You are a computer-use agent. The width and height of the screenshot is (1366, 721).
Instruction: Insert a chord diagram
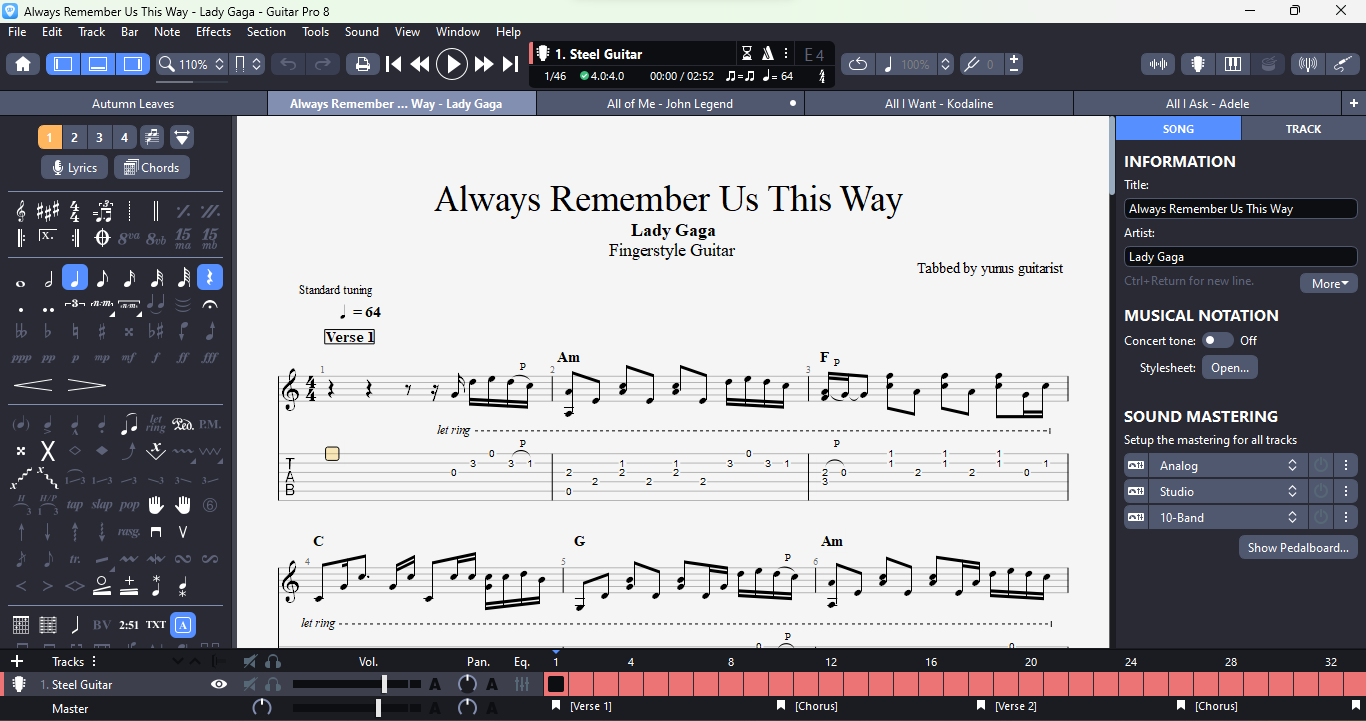(20, 625)
